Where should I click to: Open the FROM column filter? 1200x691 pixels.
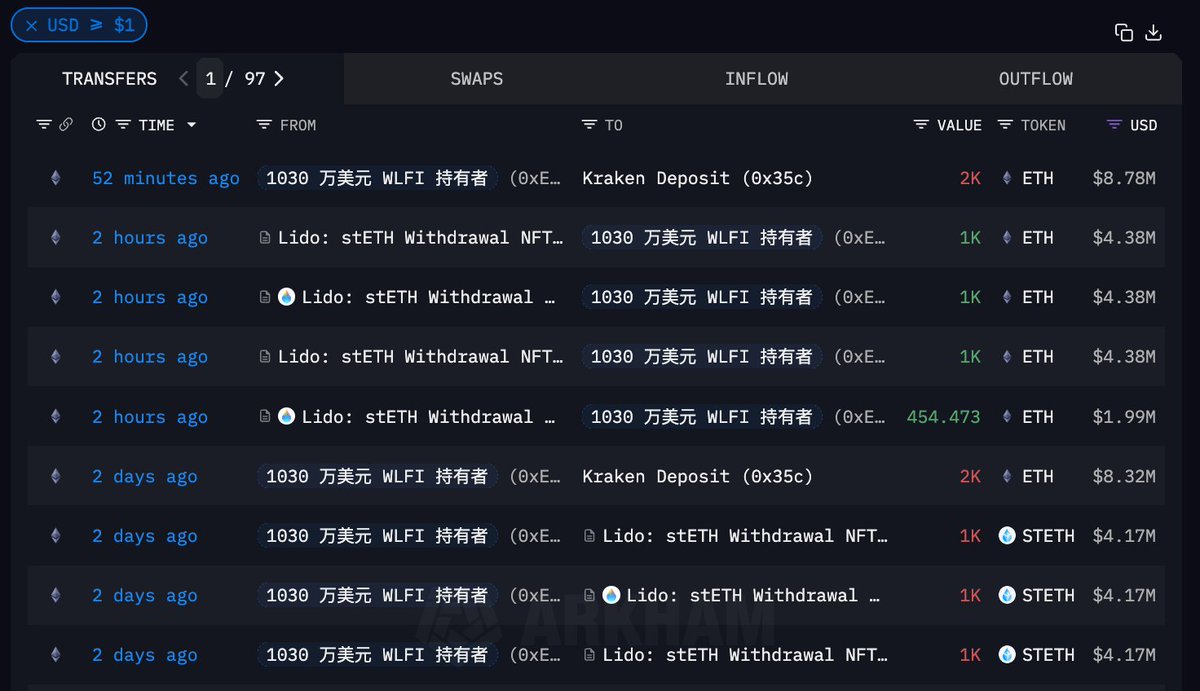264,125
